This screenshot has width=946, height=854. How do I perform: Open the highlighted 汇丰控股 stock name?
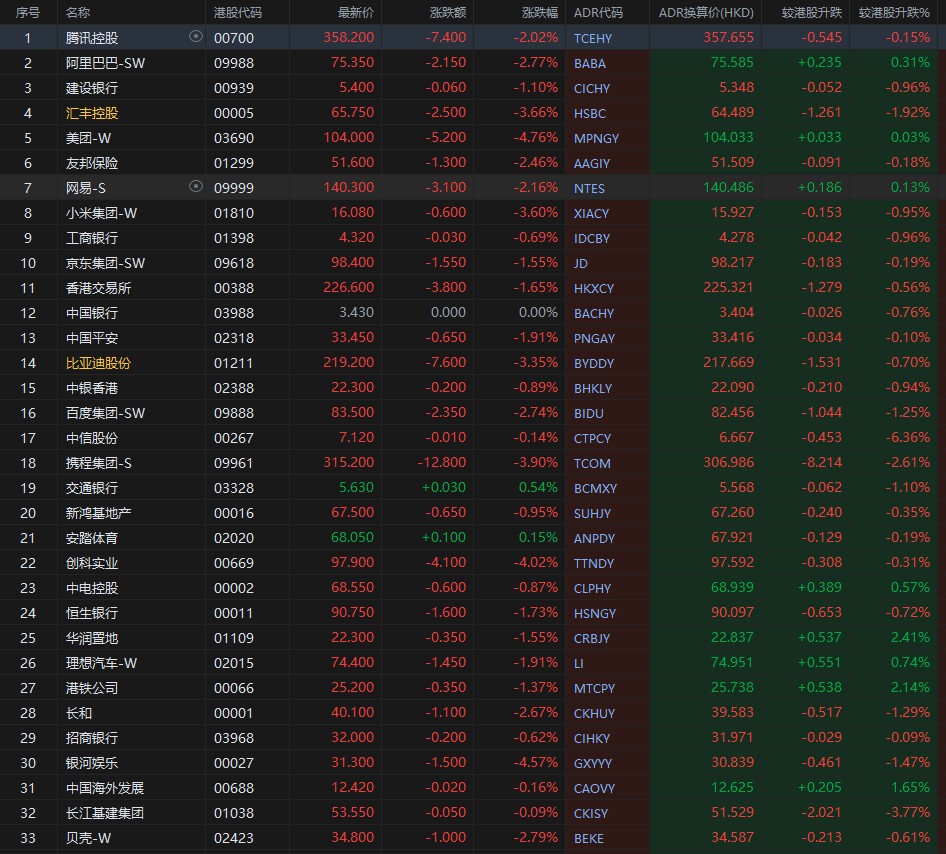92,113
